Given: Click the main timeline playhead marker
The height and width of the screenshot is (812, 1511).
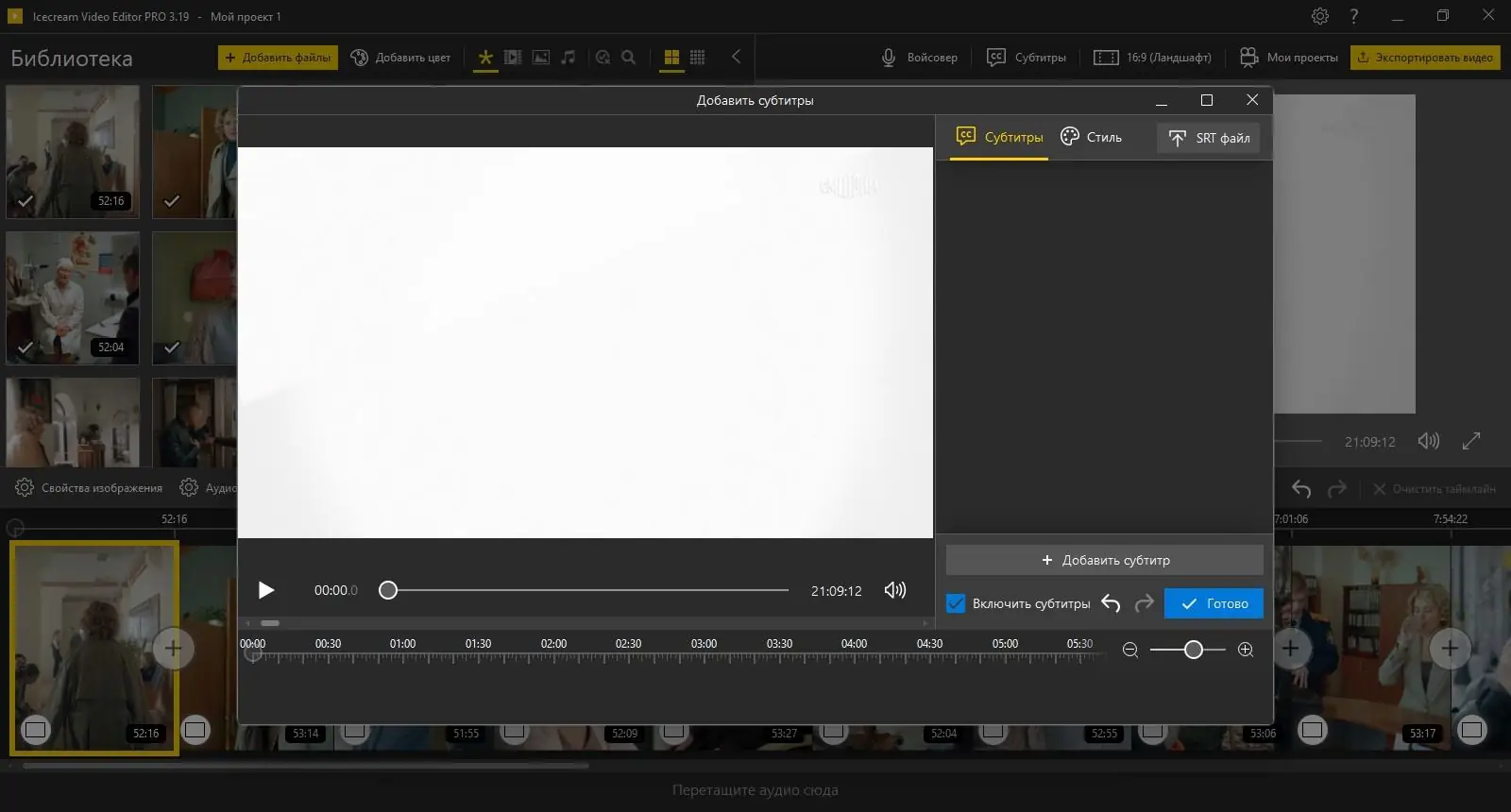Looking at the screenshot, I should coord(15,527).
